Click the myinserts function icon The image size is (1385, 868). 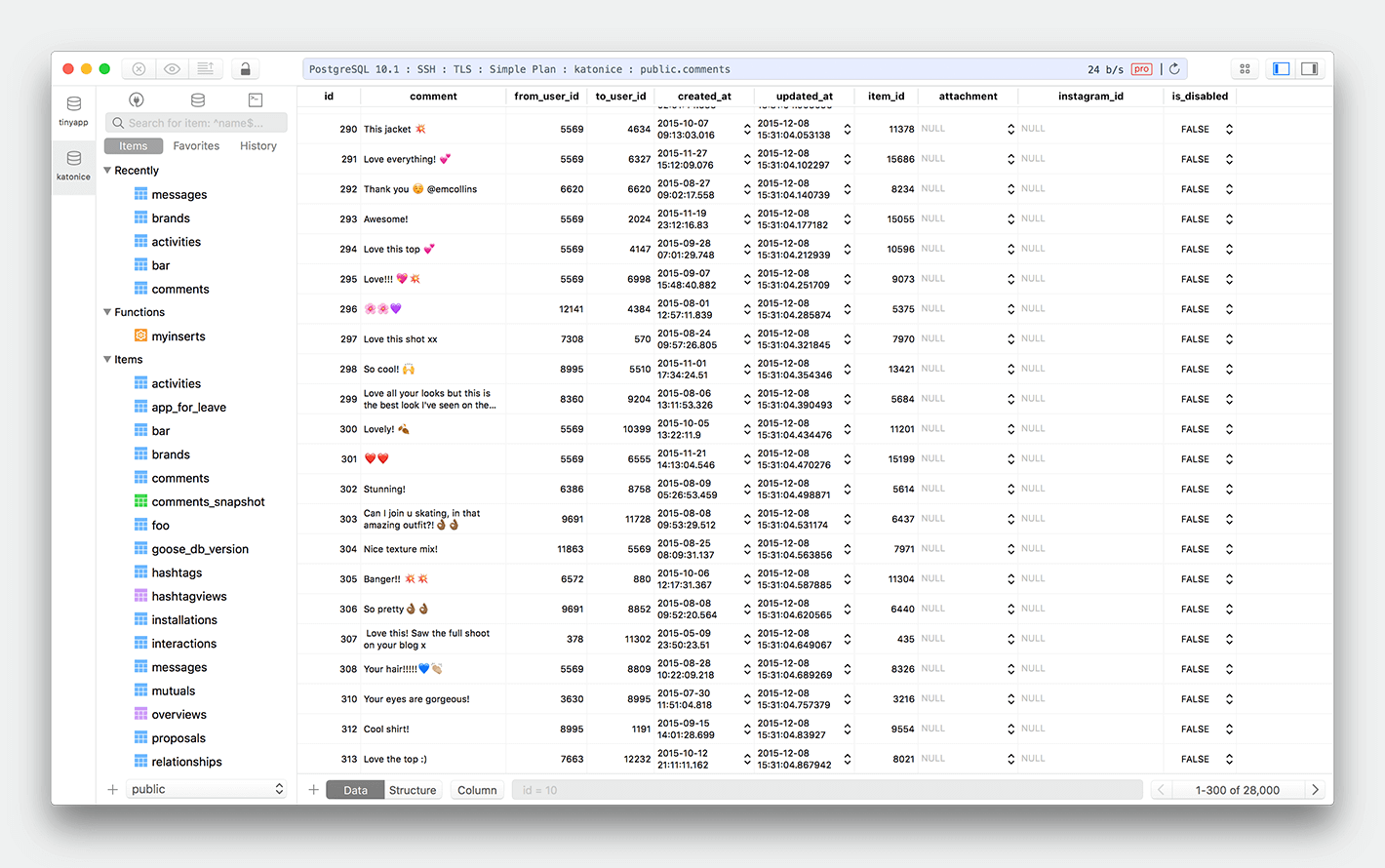(x=141, y=335)
